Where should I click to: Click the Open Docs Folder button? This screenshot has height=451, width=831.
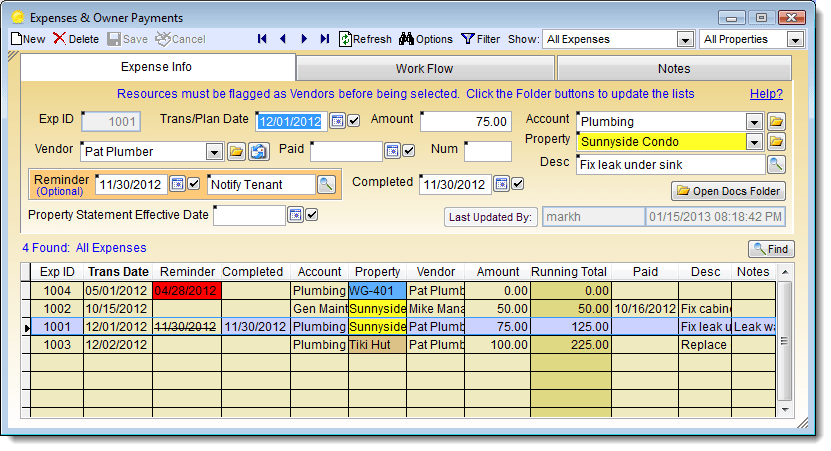tap(728, 191)
